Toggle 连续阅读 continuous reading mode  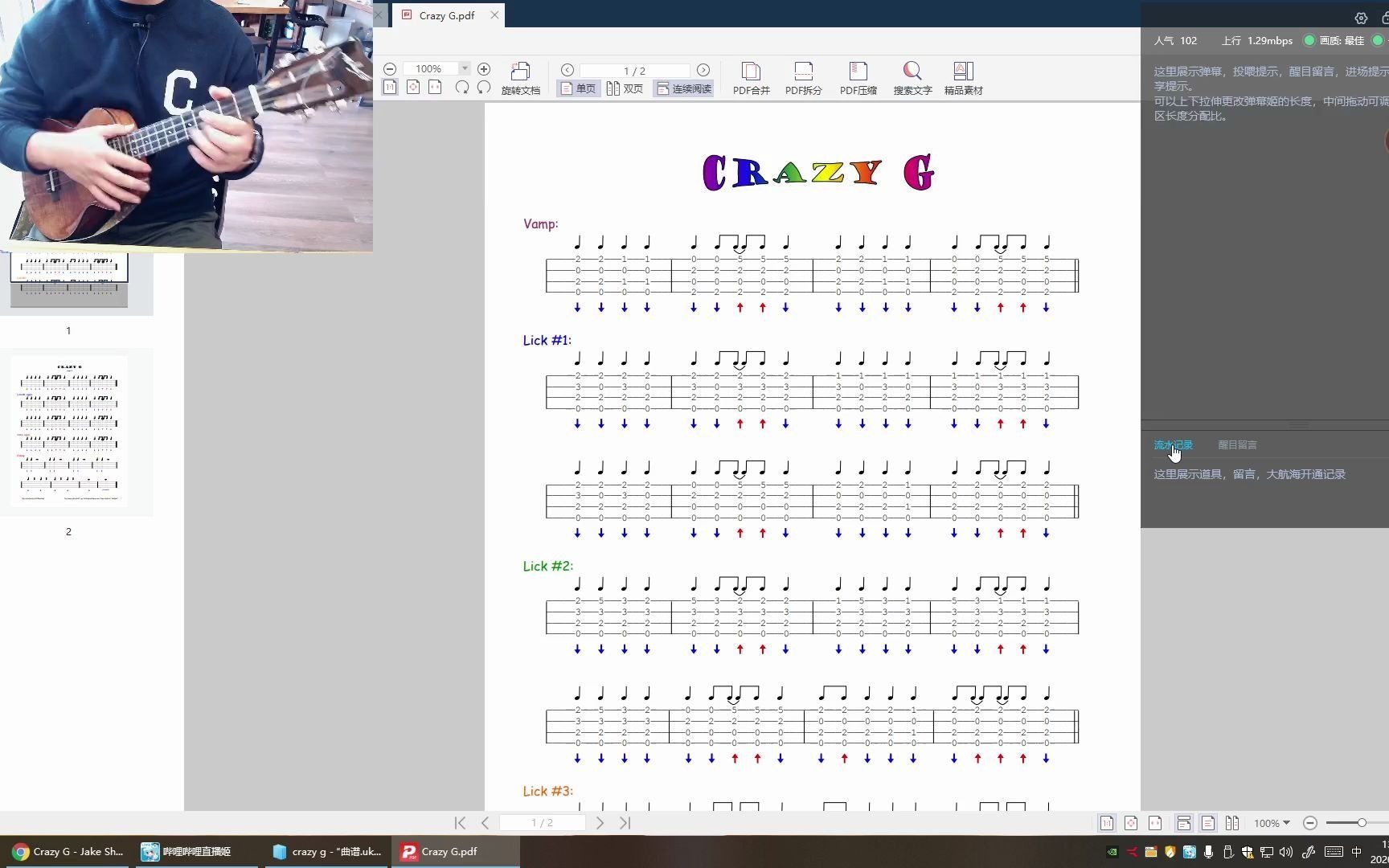684,88
